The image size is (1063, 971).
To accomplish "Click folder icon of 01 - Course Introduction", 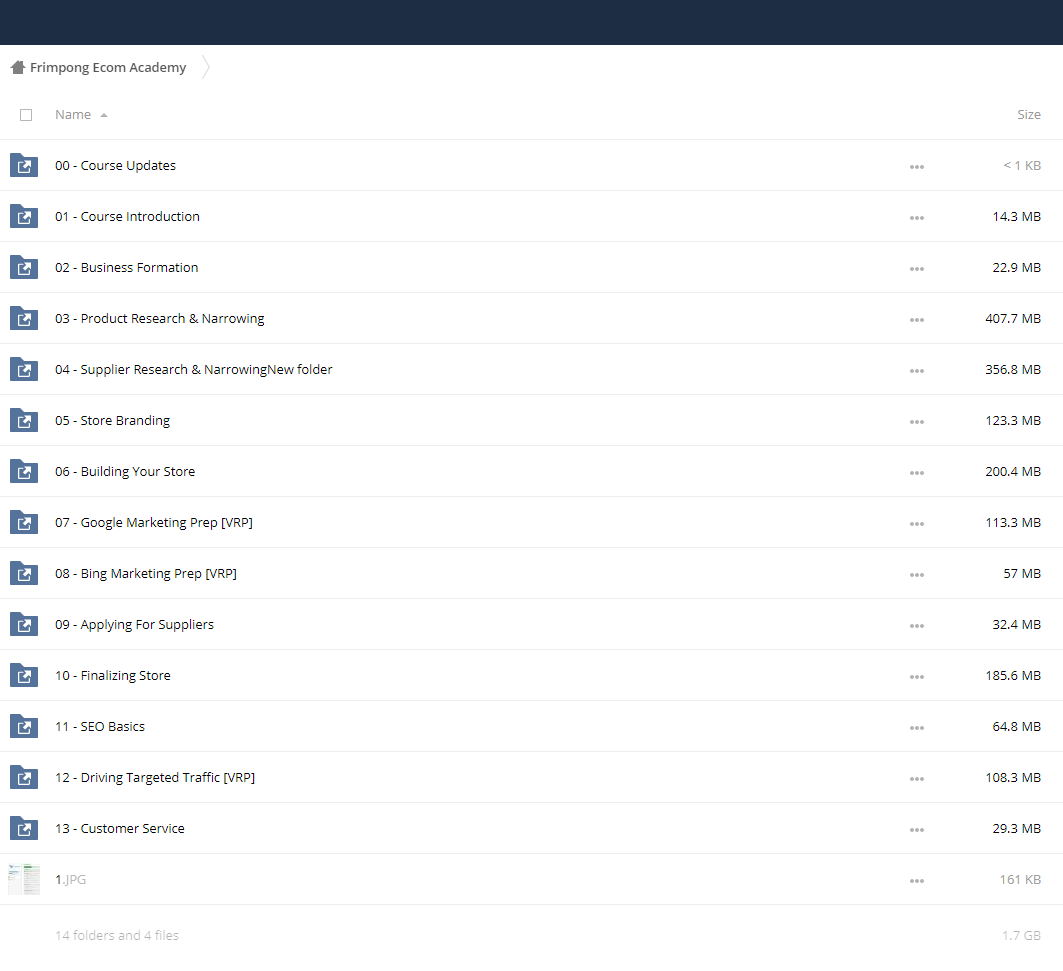I will [x=24, y=216].
